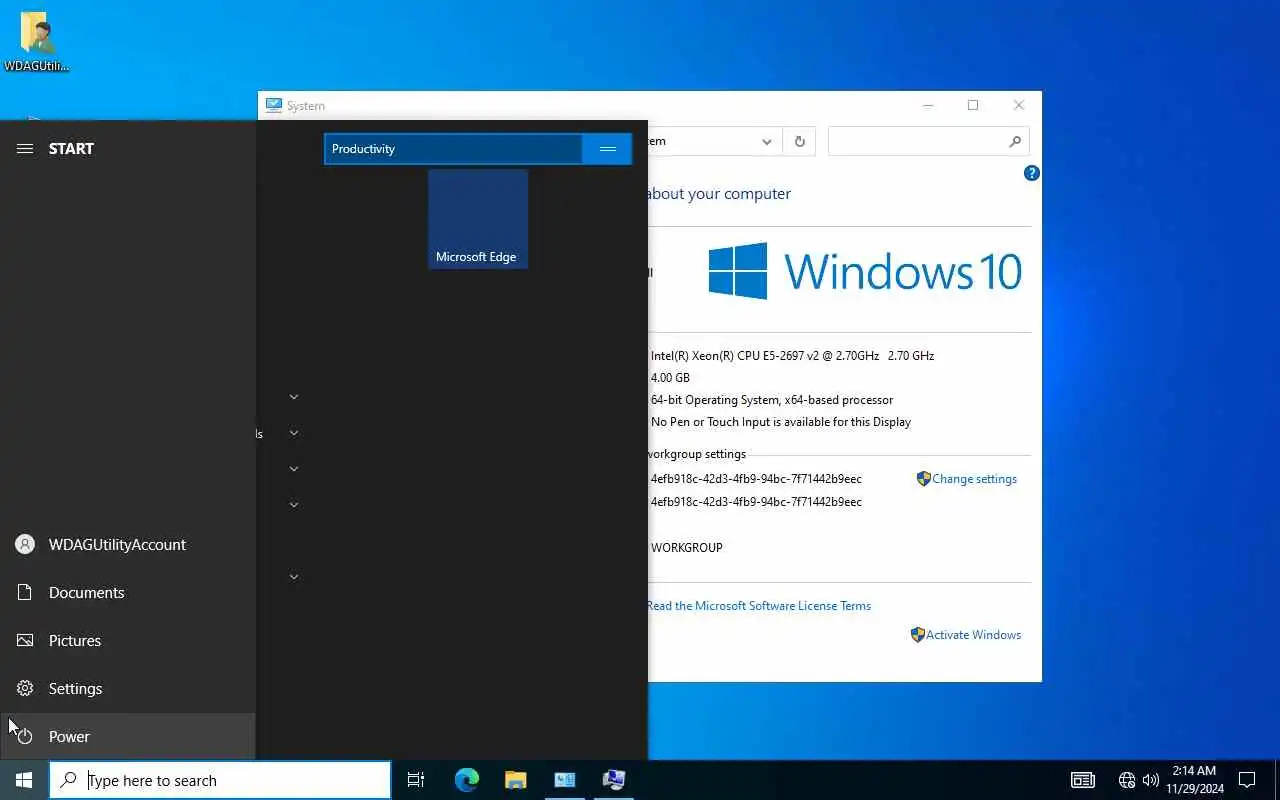This screenshot has height=800, width=1280.
Task: Click the Pictures icon in Start
Action: pyautogui.click(x=25, y=640)
